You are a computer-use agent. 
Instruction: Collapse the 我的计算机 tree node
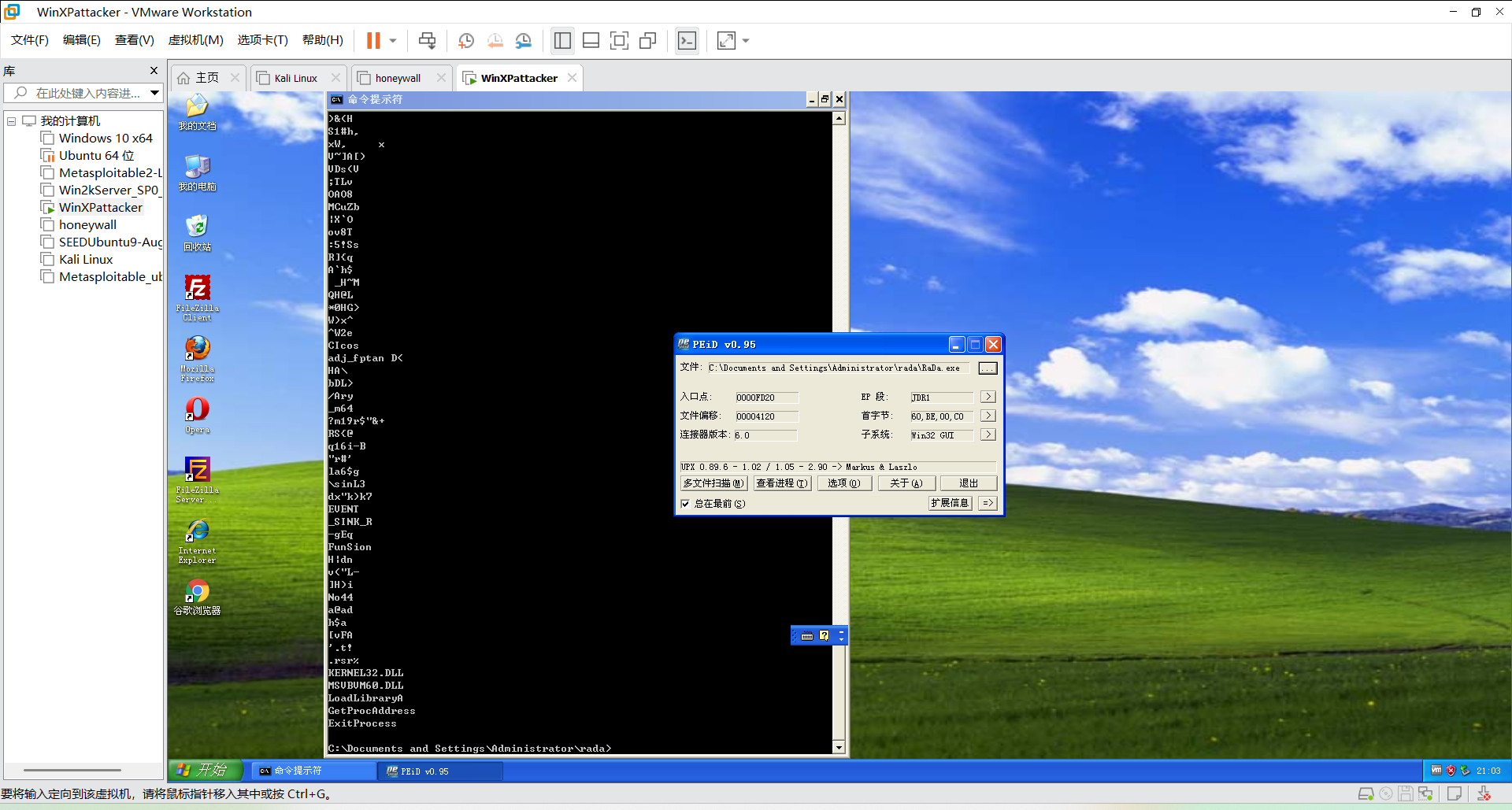[12, 121]
